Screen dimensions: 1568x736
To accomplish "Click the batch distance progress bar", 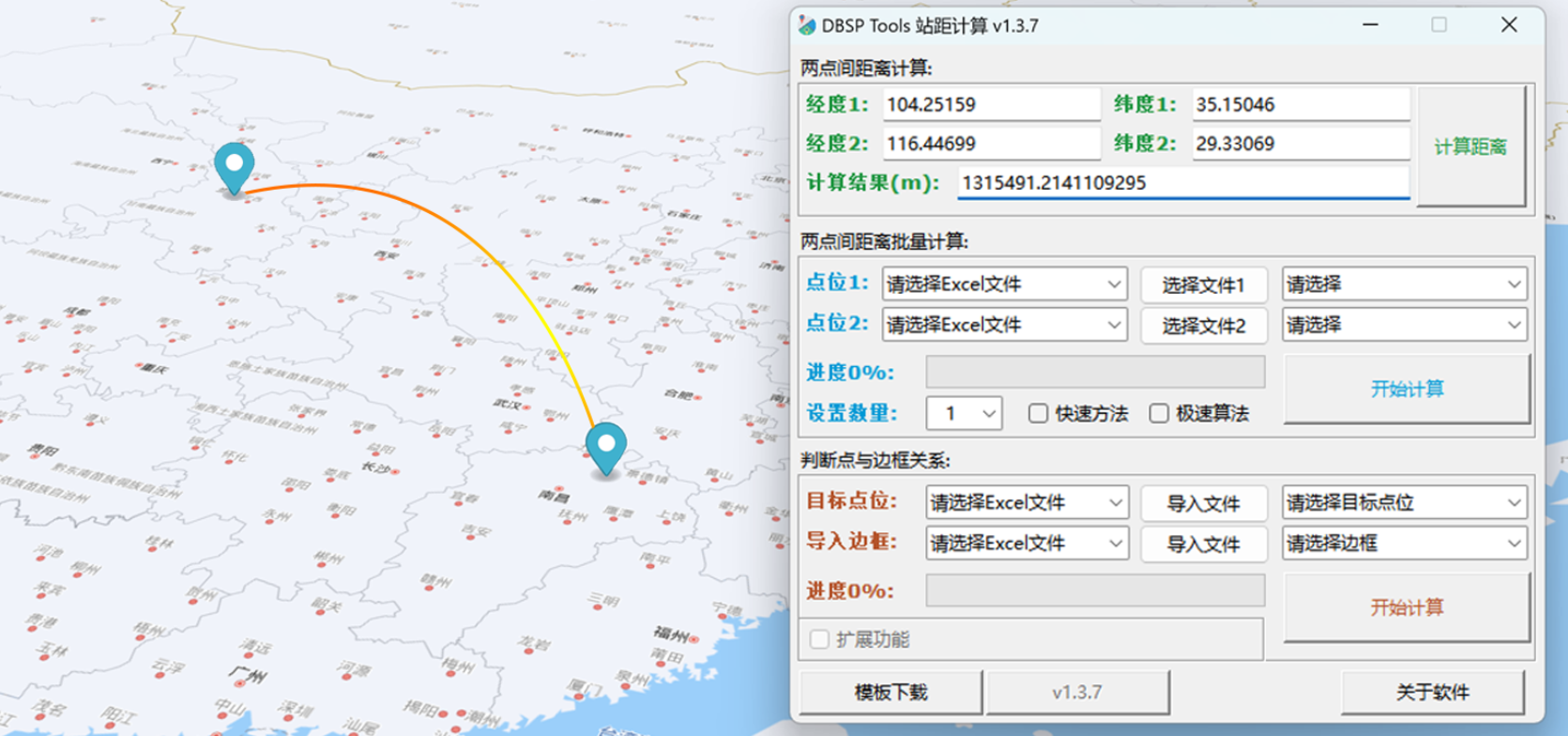I will 1095,372.
